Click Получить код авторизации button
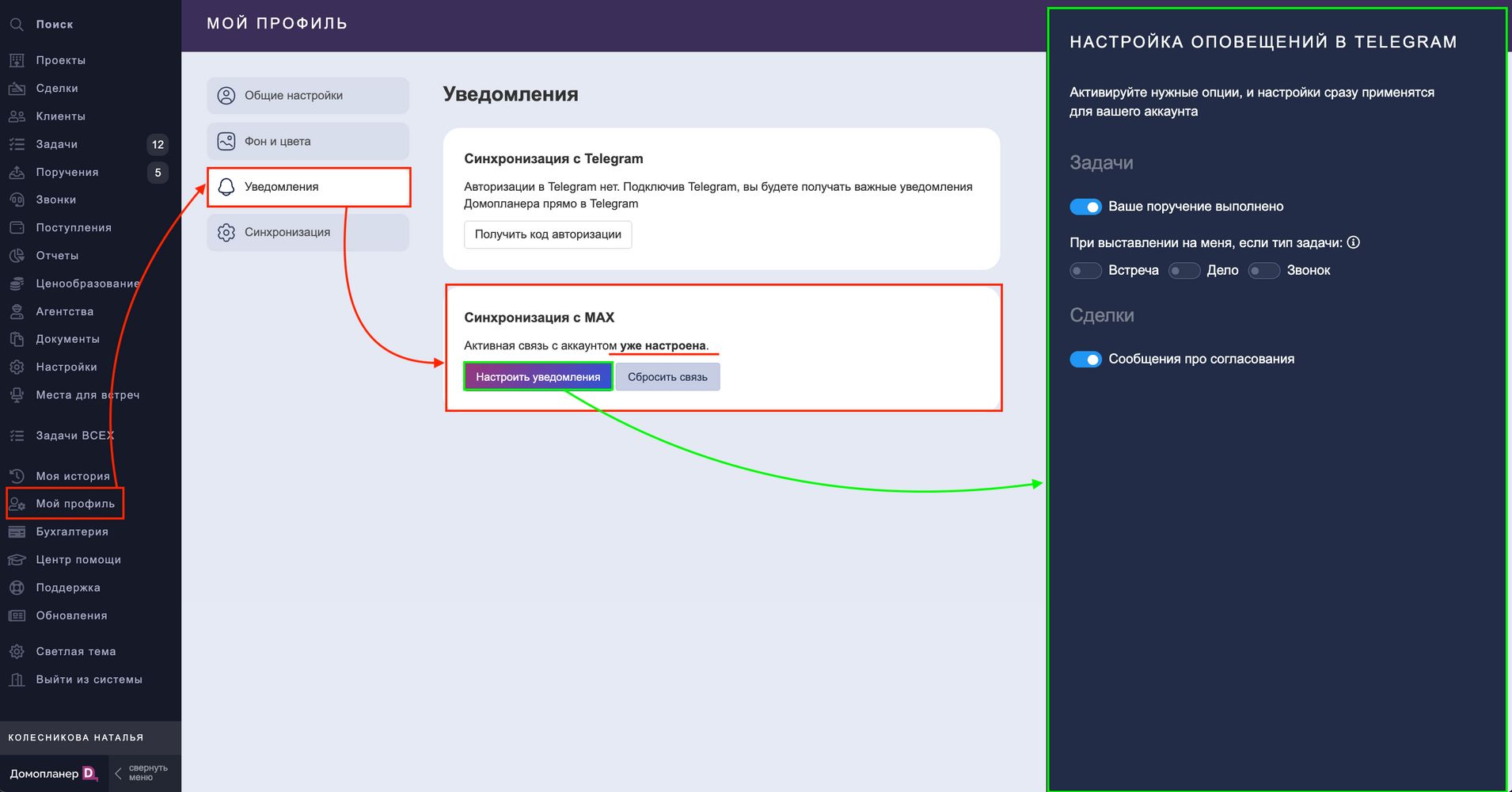 (548, 234)
